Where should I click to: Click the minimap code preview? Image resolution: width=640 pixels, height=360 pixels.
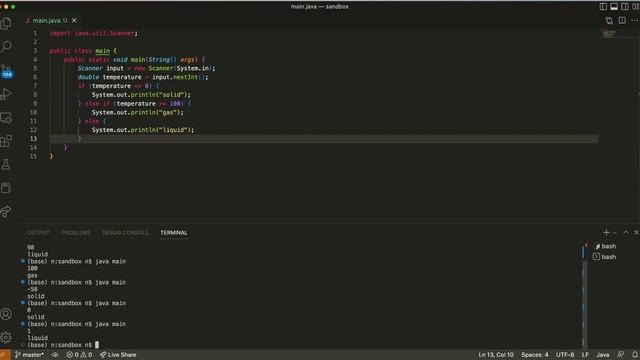608,34
